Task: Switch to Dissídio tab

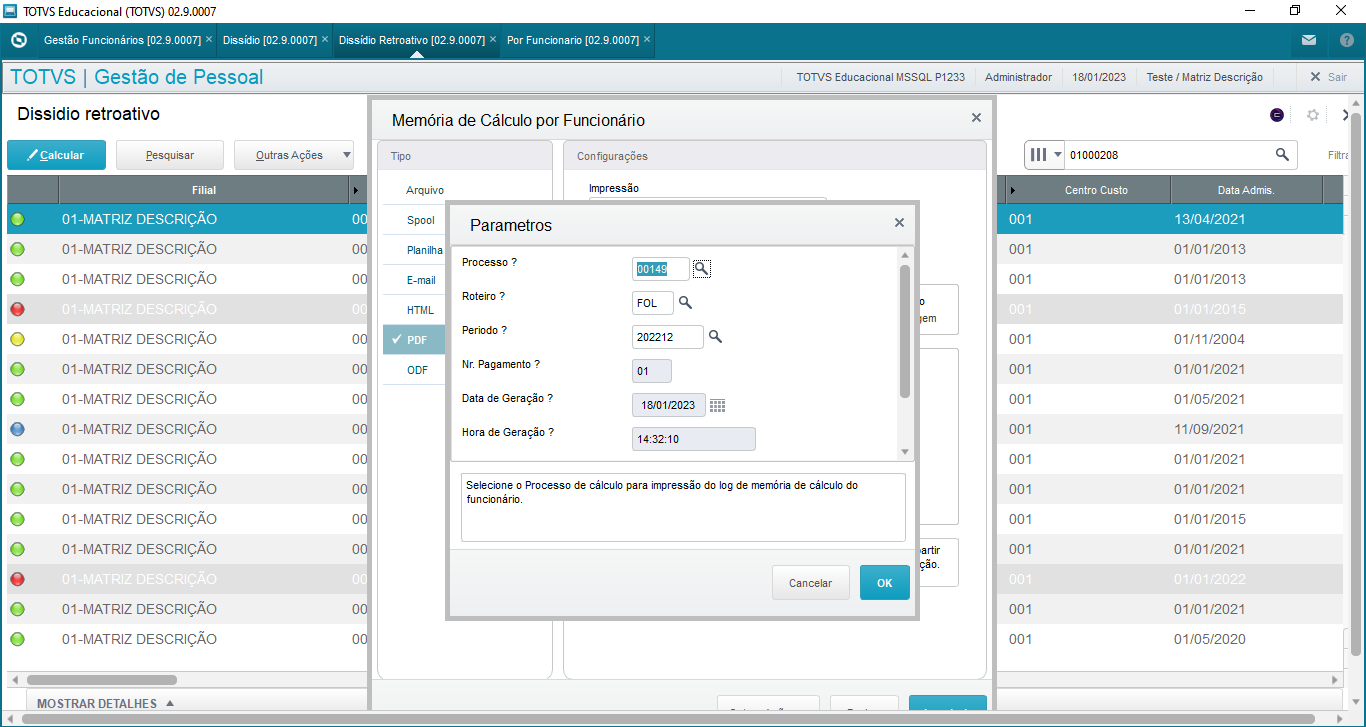Action: pyautogui.click(x=270, y=40)
